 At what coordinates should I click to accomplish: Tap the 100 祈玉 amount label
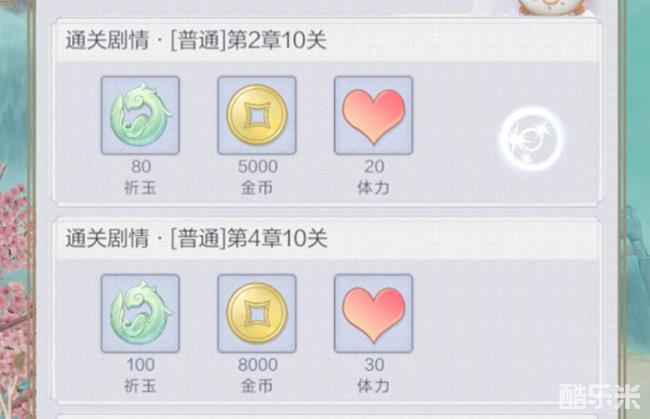(x=141, y=375)
